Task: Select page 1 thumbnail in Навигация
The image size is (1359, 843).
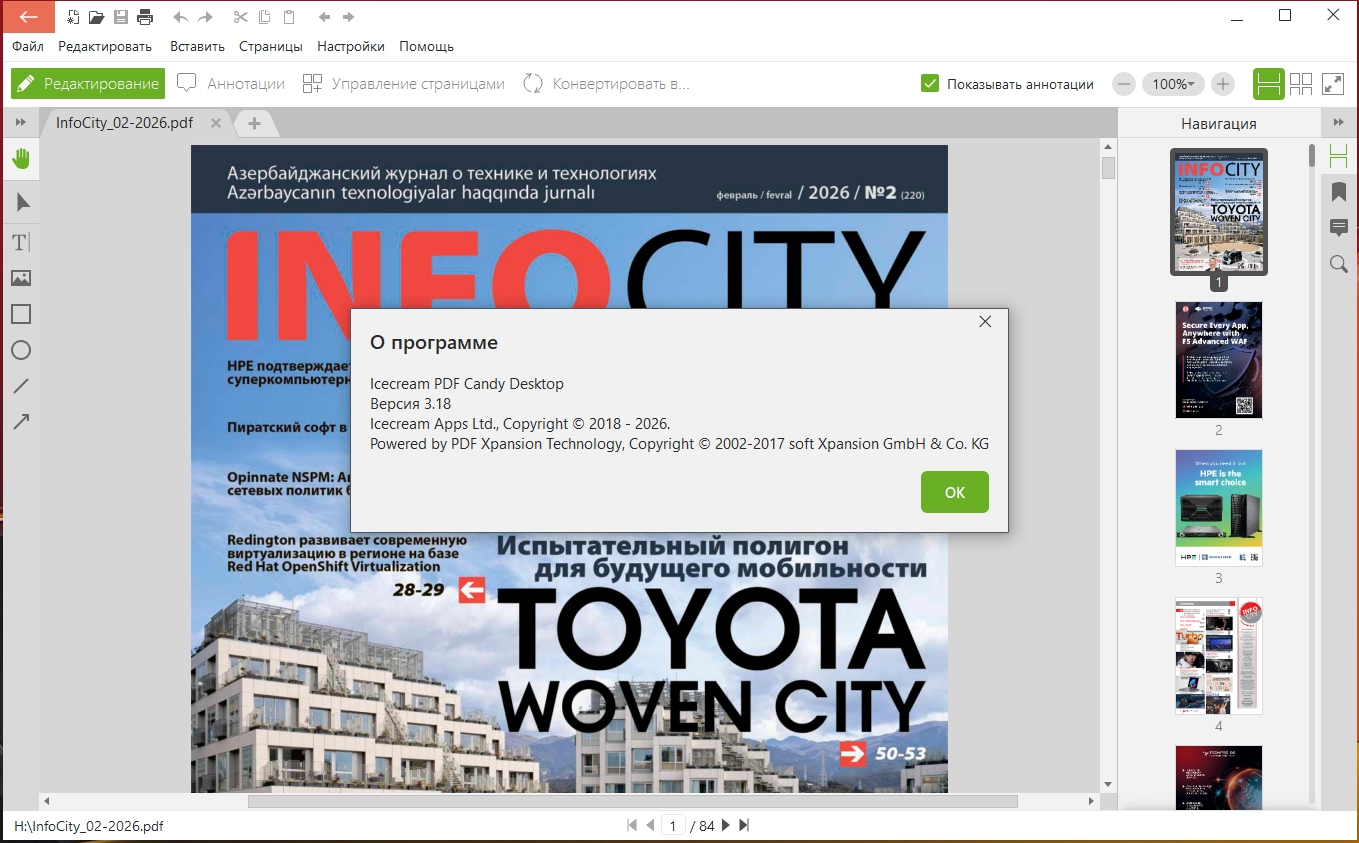Action: 1219,212
